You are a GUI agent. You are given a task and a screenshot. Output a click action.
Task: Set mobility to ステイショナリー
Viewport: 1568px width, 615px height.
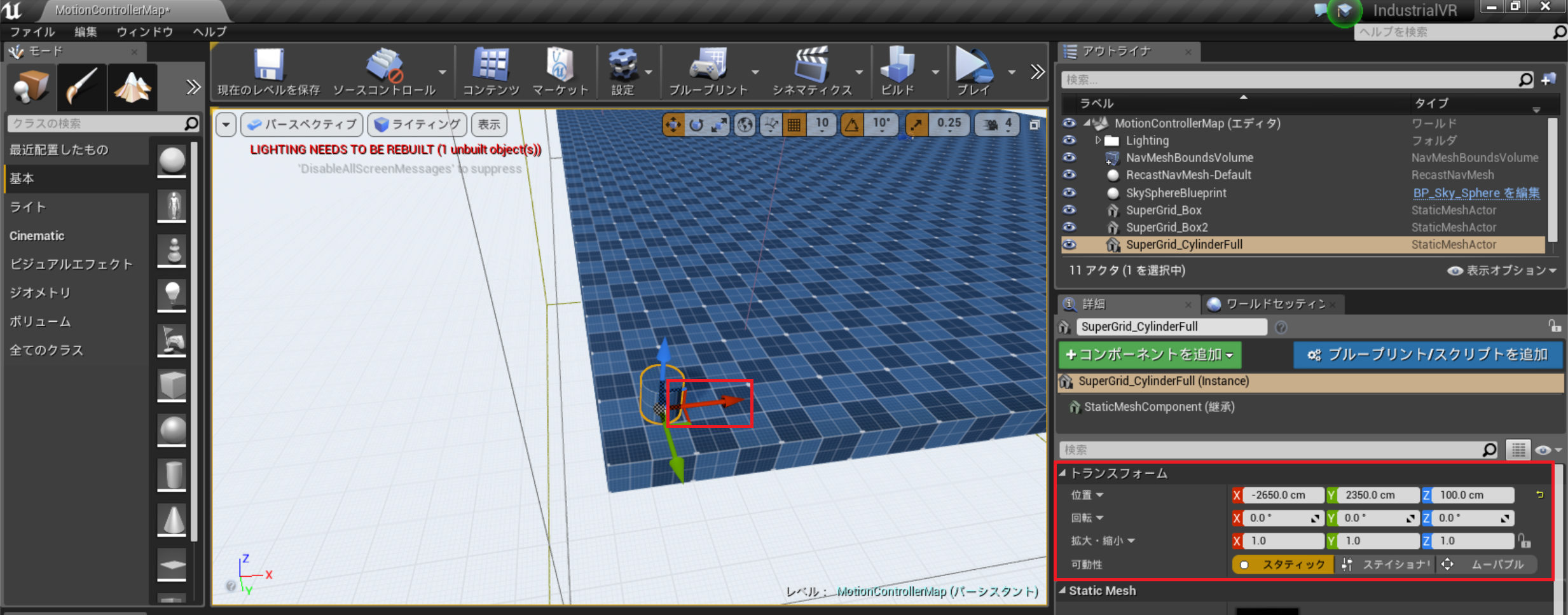[1386, 564]
